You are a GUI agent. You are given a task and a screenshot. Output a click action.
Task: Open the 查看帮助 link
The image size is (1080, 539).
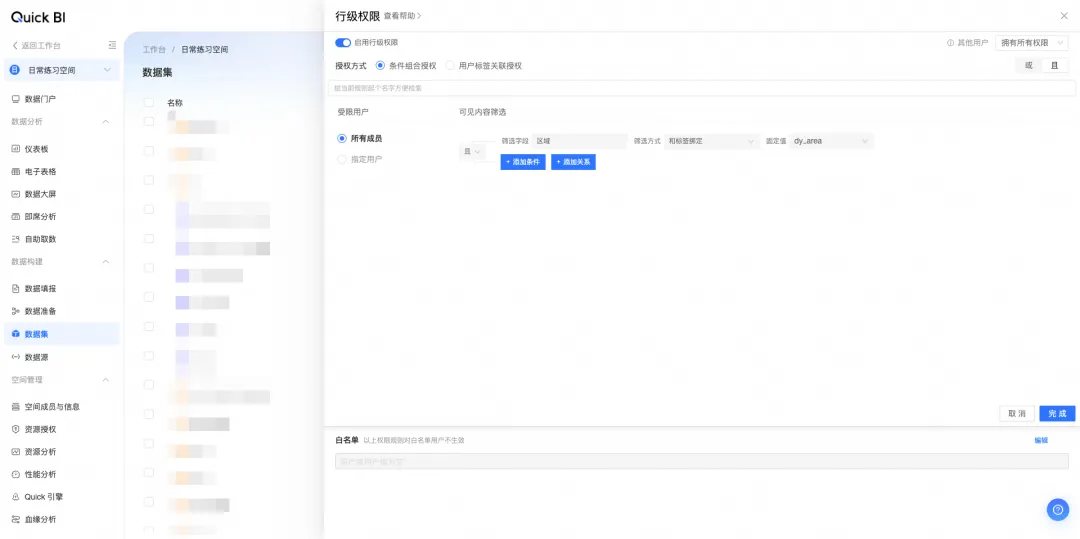coord(403,16)
